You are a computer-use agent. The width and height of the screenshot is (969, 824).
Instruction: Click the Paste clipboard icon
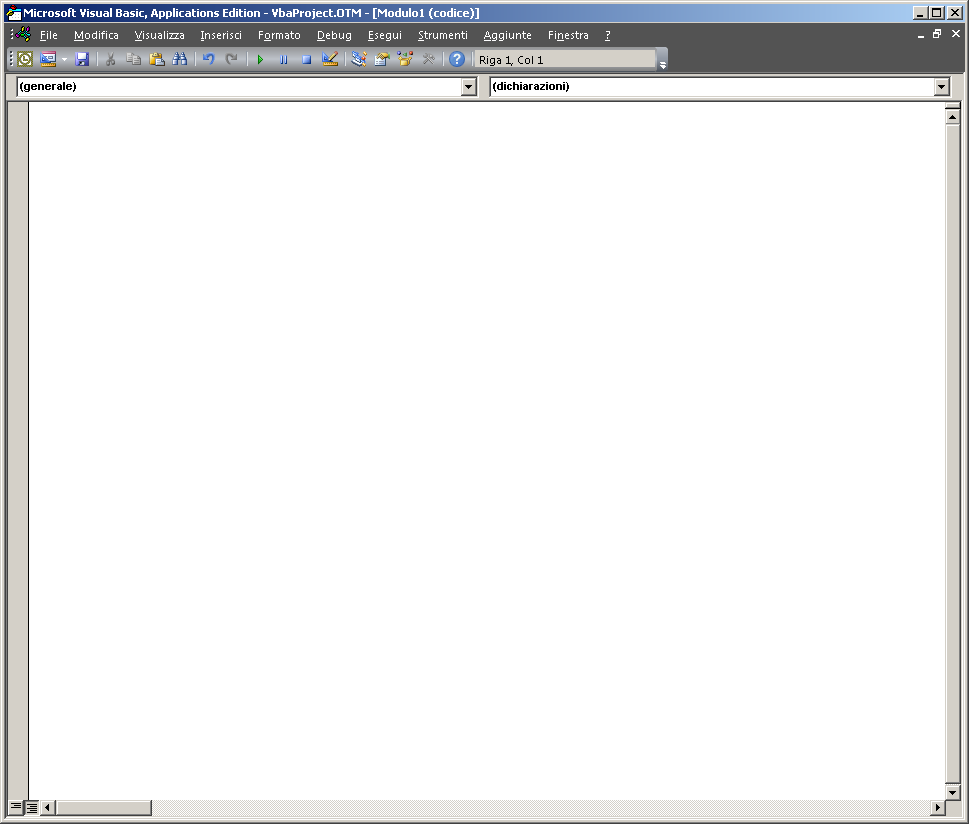click(157, 59)
